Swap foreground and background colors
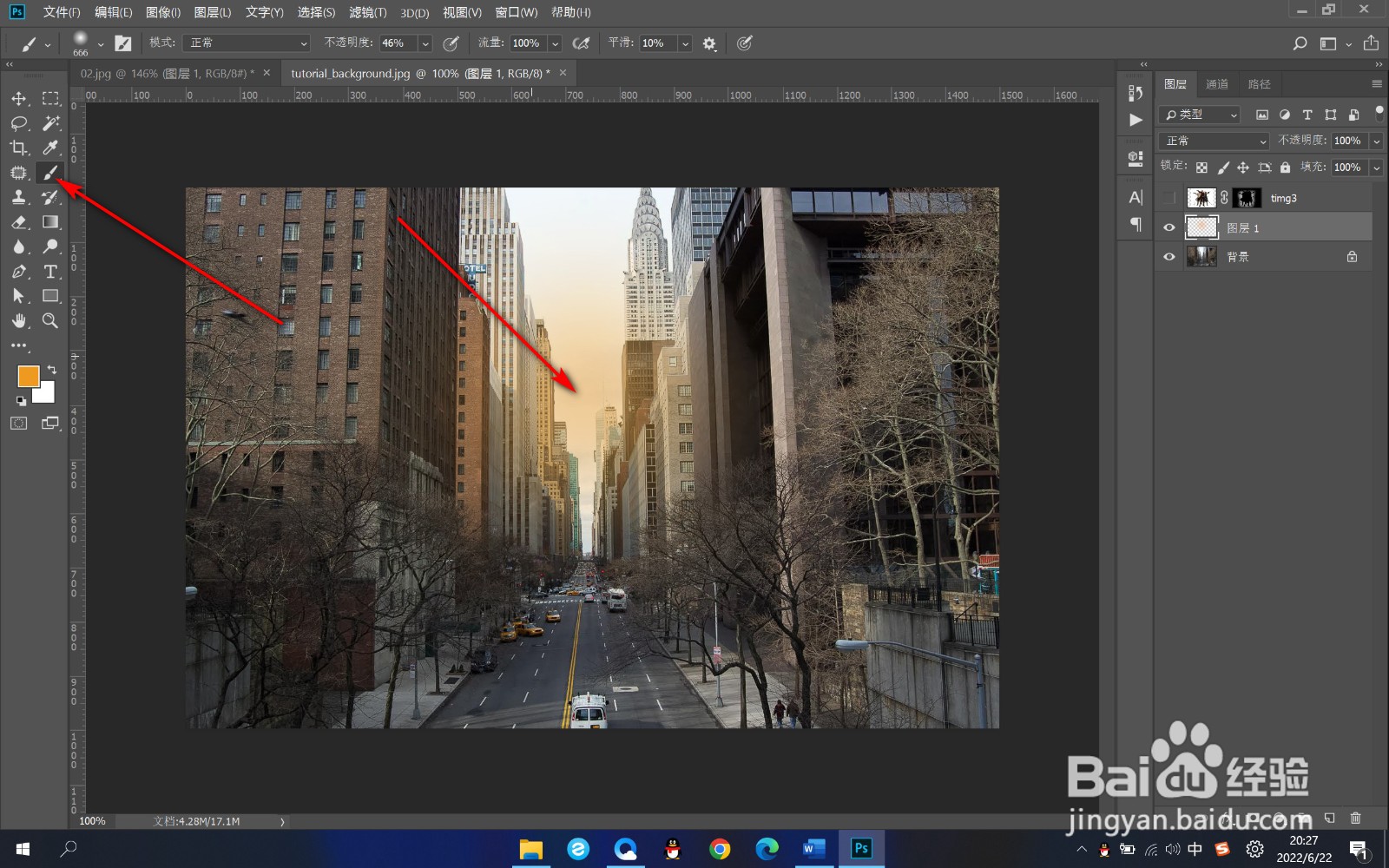This screenshot has width=1389, height=868. coord(52,370)
